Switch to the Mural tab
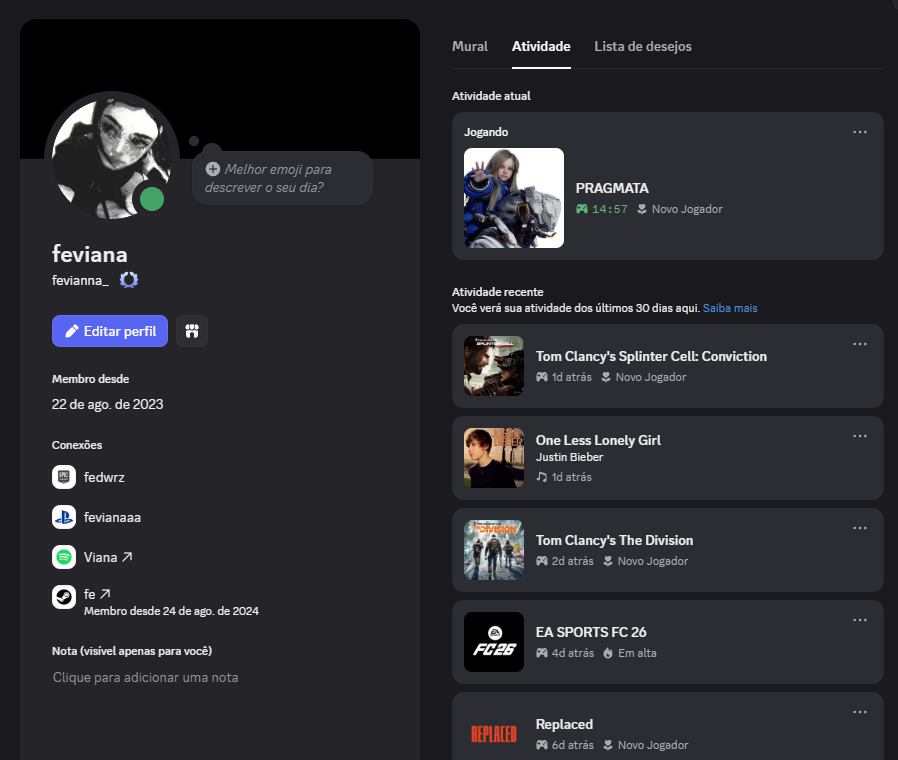Screen dimensions: 898x760 (470, 46)
